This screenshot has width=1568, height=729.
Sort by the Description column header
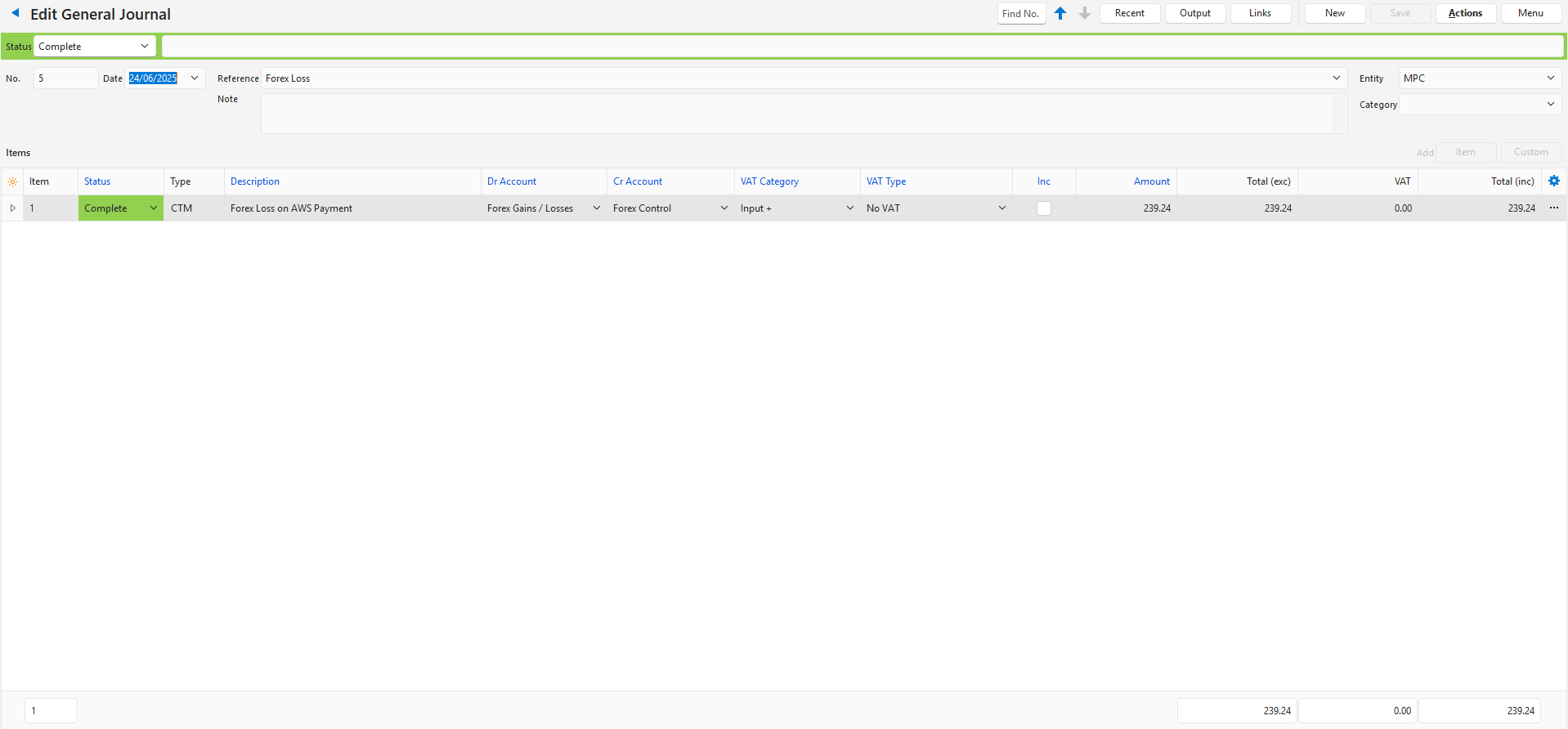(255, 181)
